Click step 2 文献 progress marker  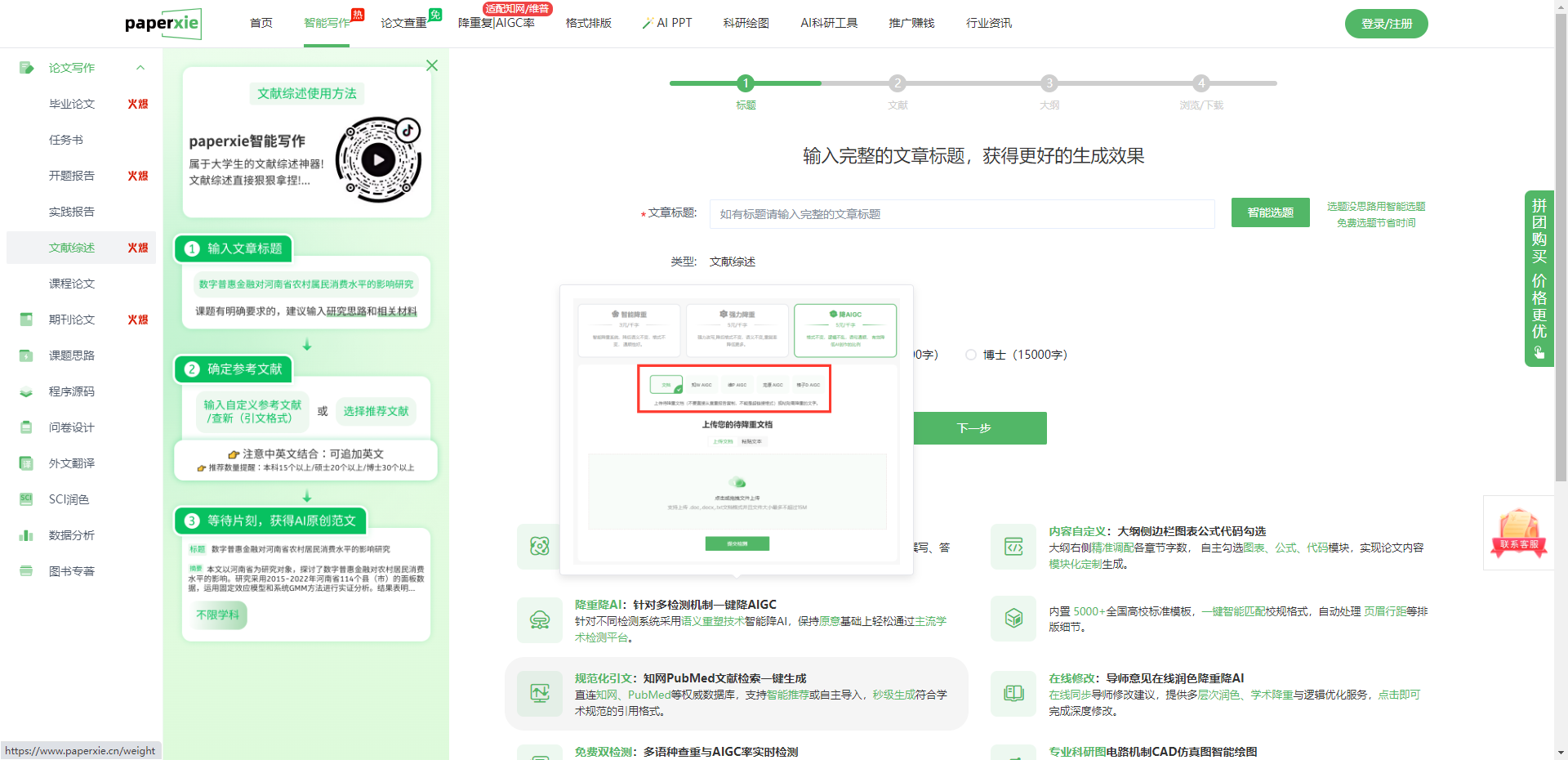pos(898,83)
